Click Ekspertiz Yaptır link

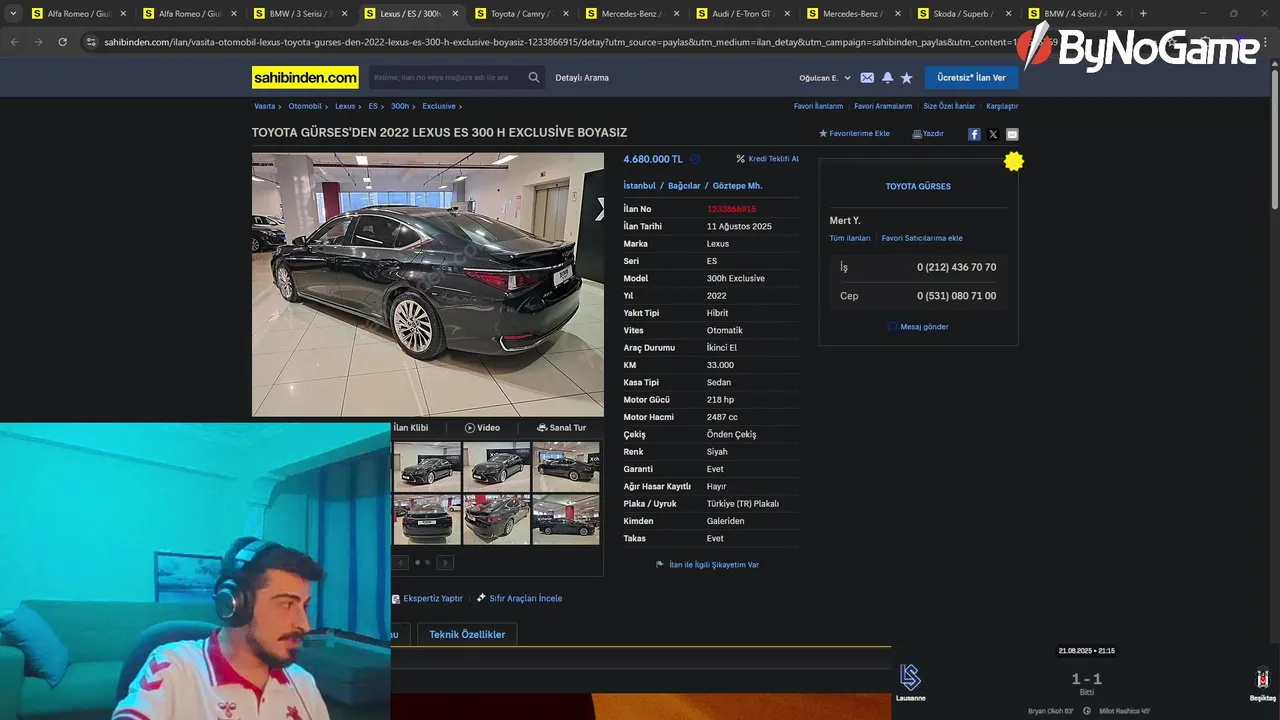click(x=427, y=599)
